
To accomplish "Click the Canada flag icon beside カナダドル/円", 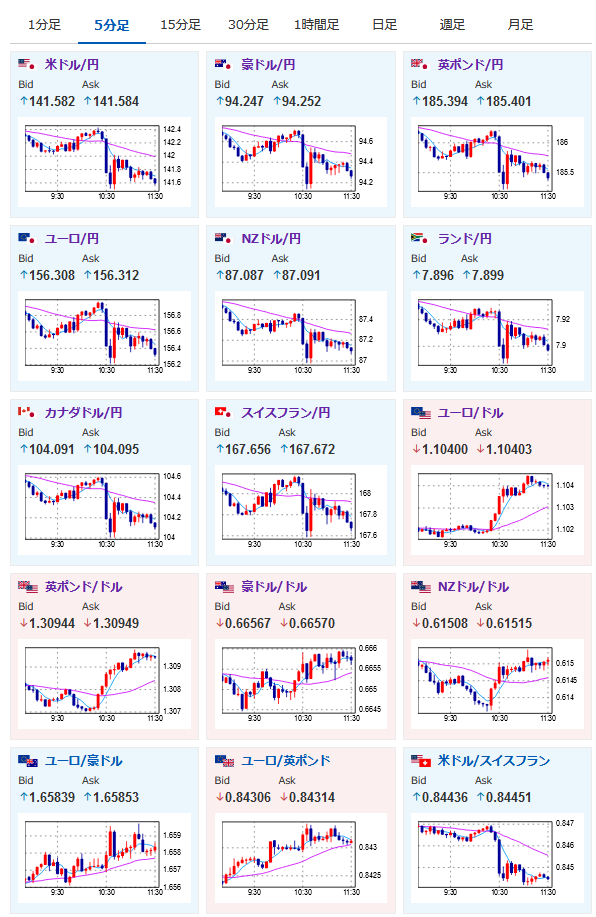I will point(26,412).
